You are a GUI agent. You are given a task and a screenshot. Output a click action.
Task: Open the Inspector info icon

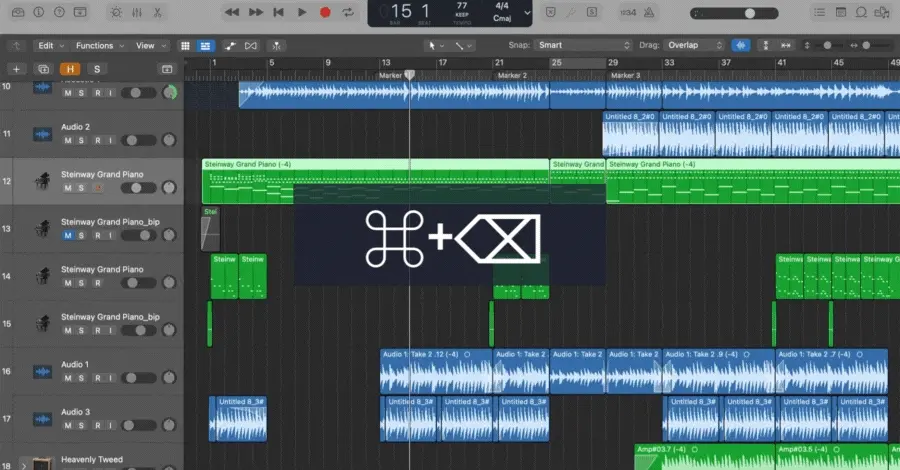click(38, 12)
